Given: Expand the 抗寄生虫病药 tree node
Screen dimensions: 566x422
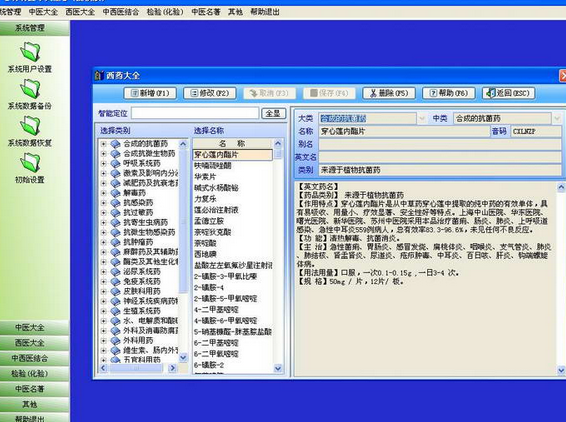Looking at the screenshot, I should pos(104,222).
